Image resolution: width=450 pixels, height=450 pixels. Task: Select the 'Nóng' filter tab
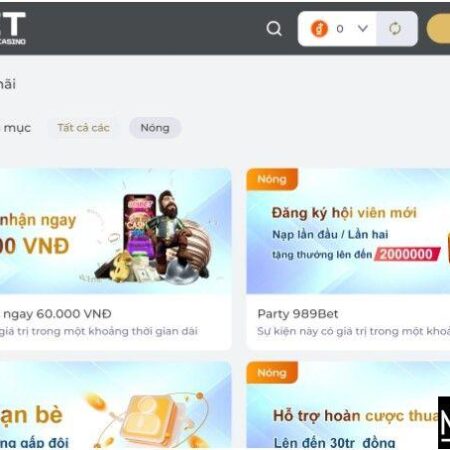click(x=155, y=128)
